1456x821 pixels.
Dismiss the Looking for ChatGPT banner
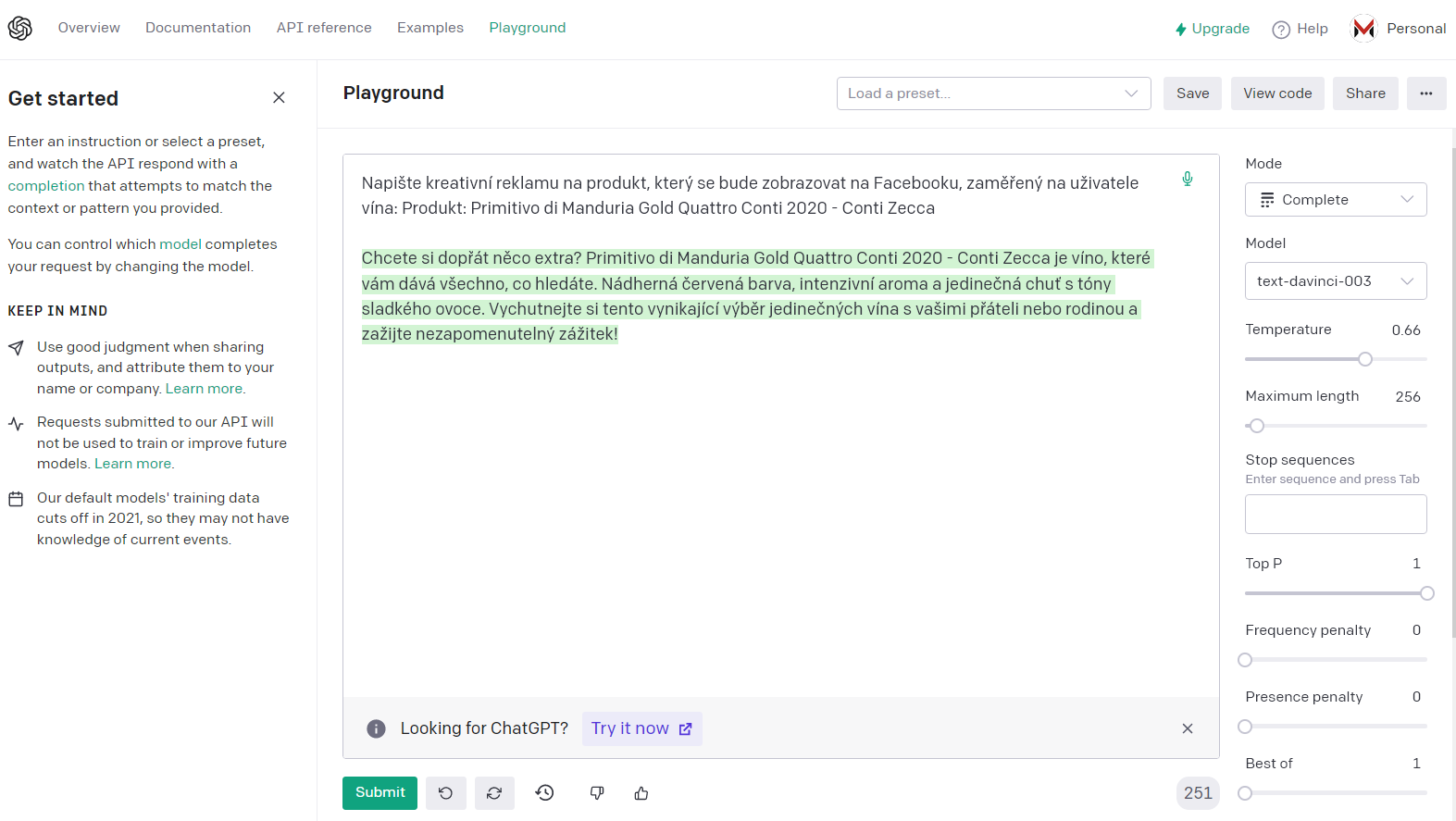(1188, 728)
